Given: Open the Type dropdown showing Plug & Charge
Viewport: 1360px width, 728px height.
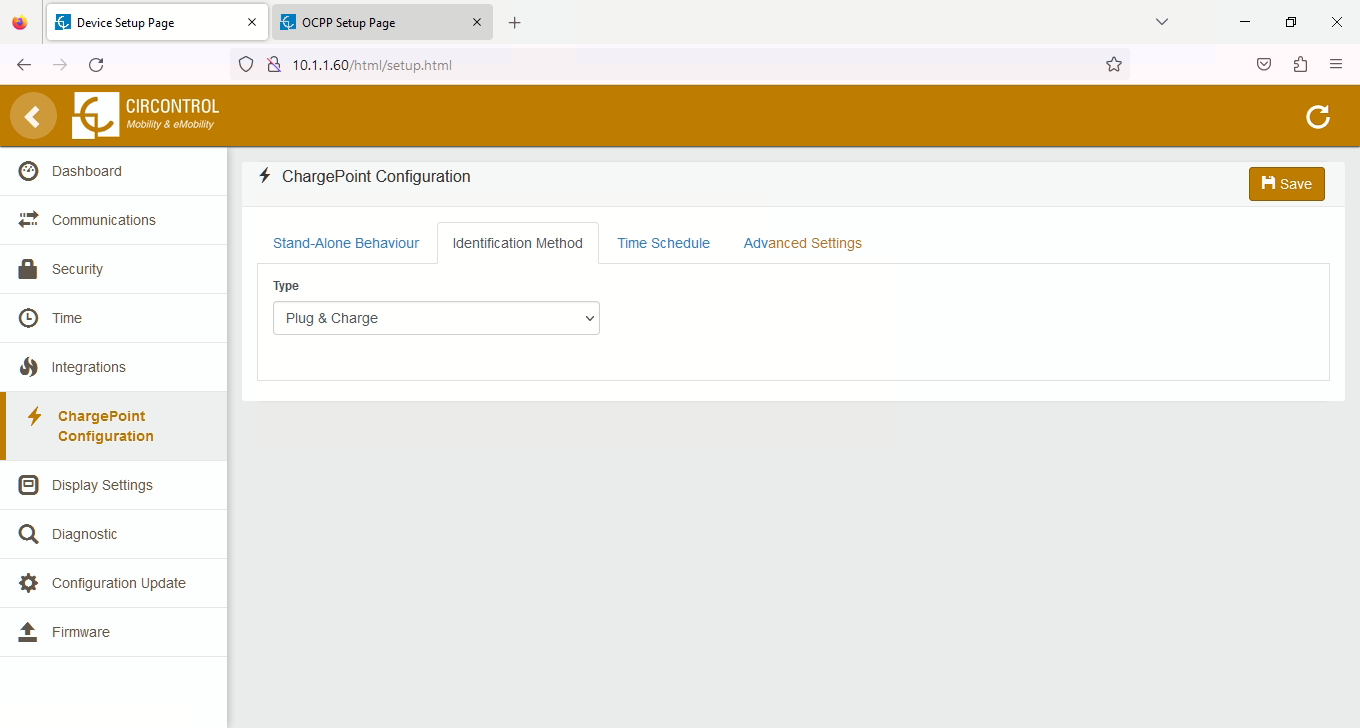Looking at the screenshot, I should tap(436, 318).
